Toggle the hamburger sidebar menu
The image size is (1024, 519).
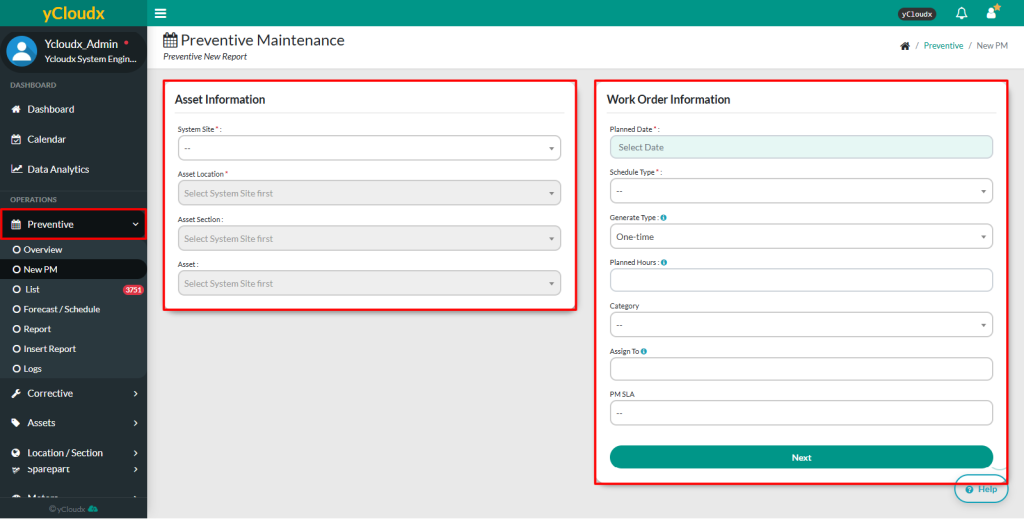160,13
